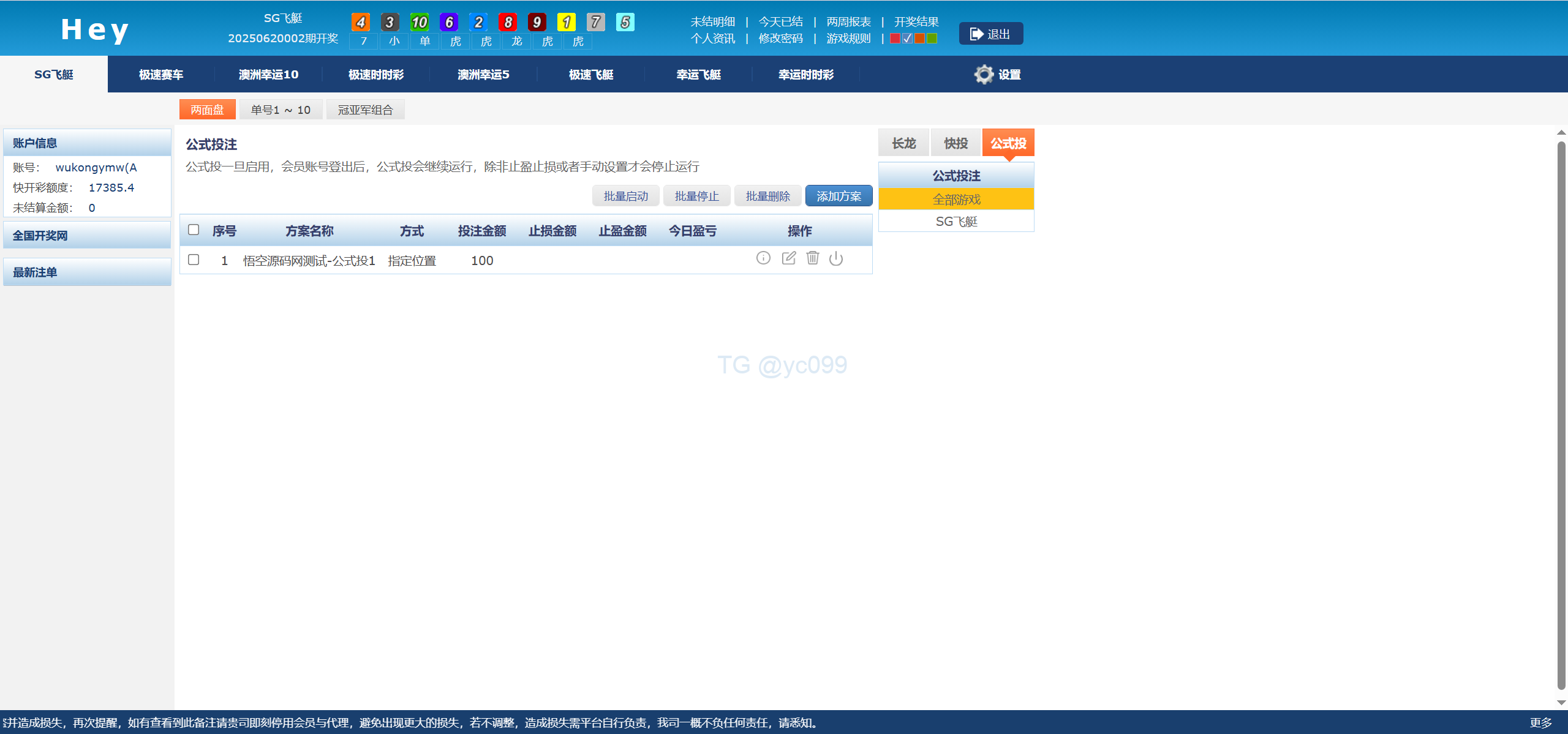The image size is (1568, 734).
Task: Check the select-all checkbox in table header
Action: pos(194,230)
